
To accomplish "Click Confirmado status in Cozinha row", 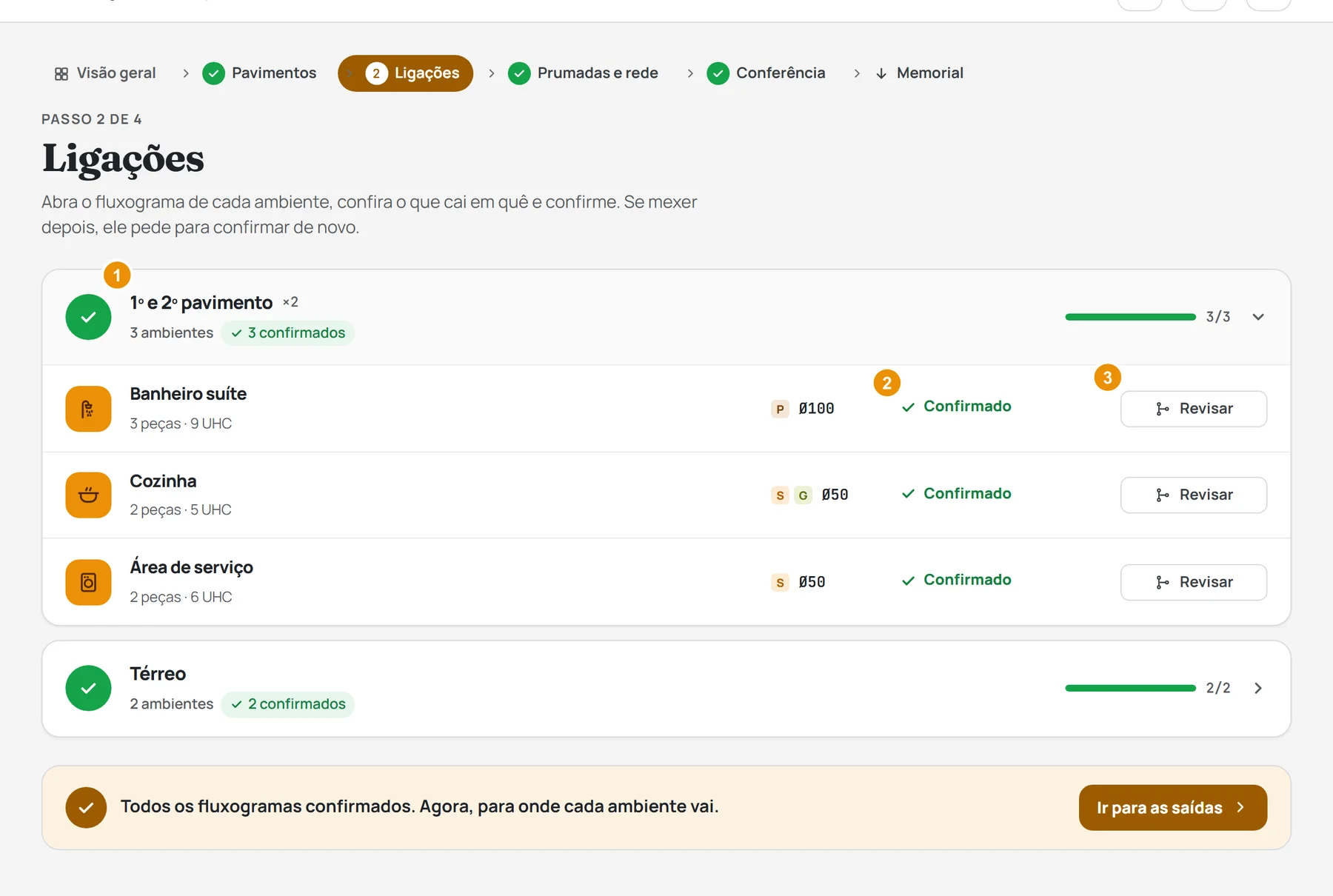I will (956, 493).
